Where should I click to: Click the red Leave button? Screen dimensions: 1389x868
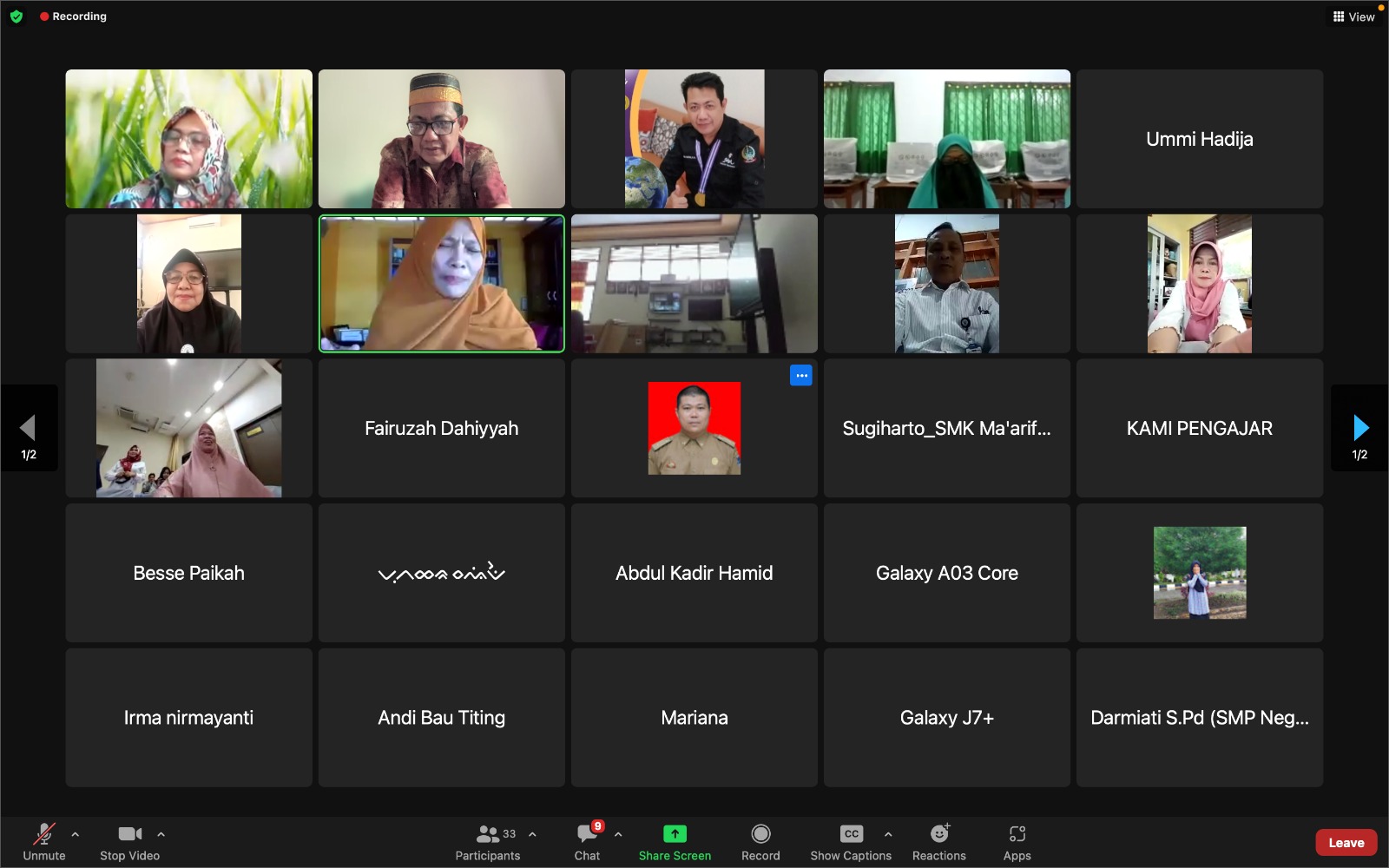[x=1346, y=843]
